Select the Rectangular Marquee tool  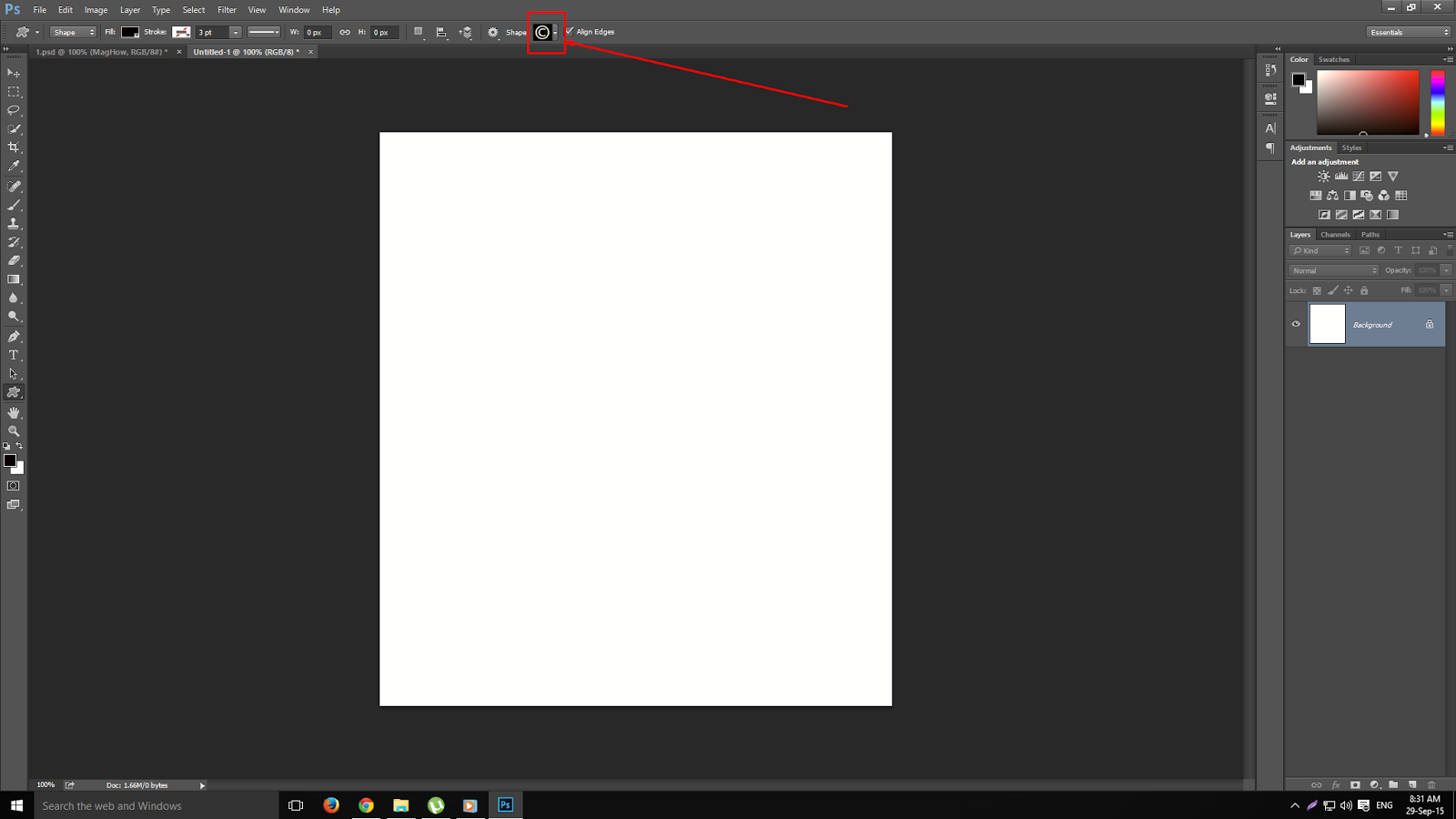point(14,92)
